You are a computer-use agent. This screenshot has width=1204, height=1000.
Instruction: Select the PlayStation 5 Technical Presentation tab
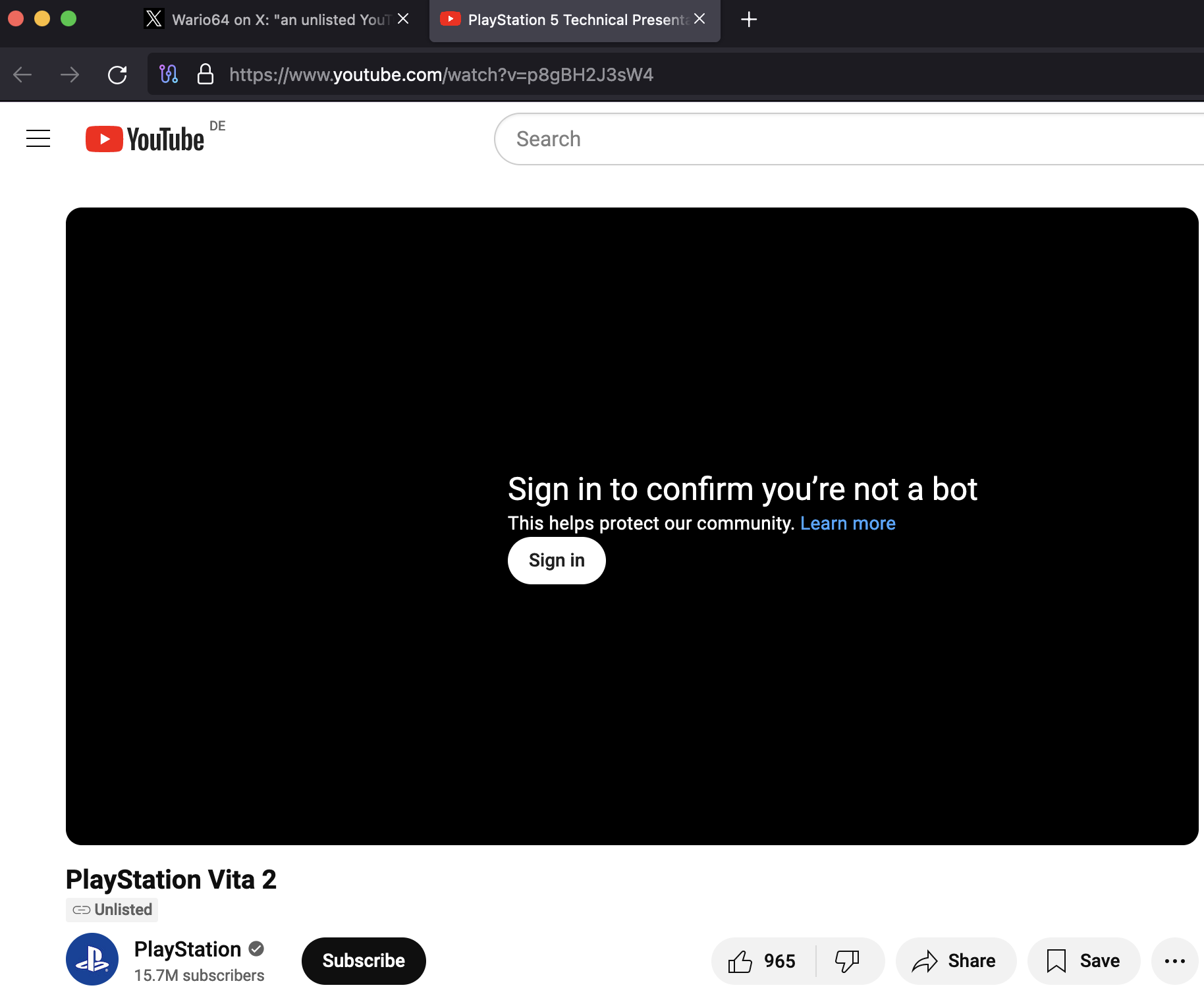point(574,20)
